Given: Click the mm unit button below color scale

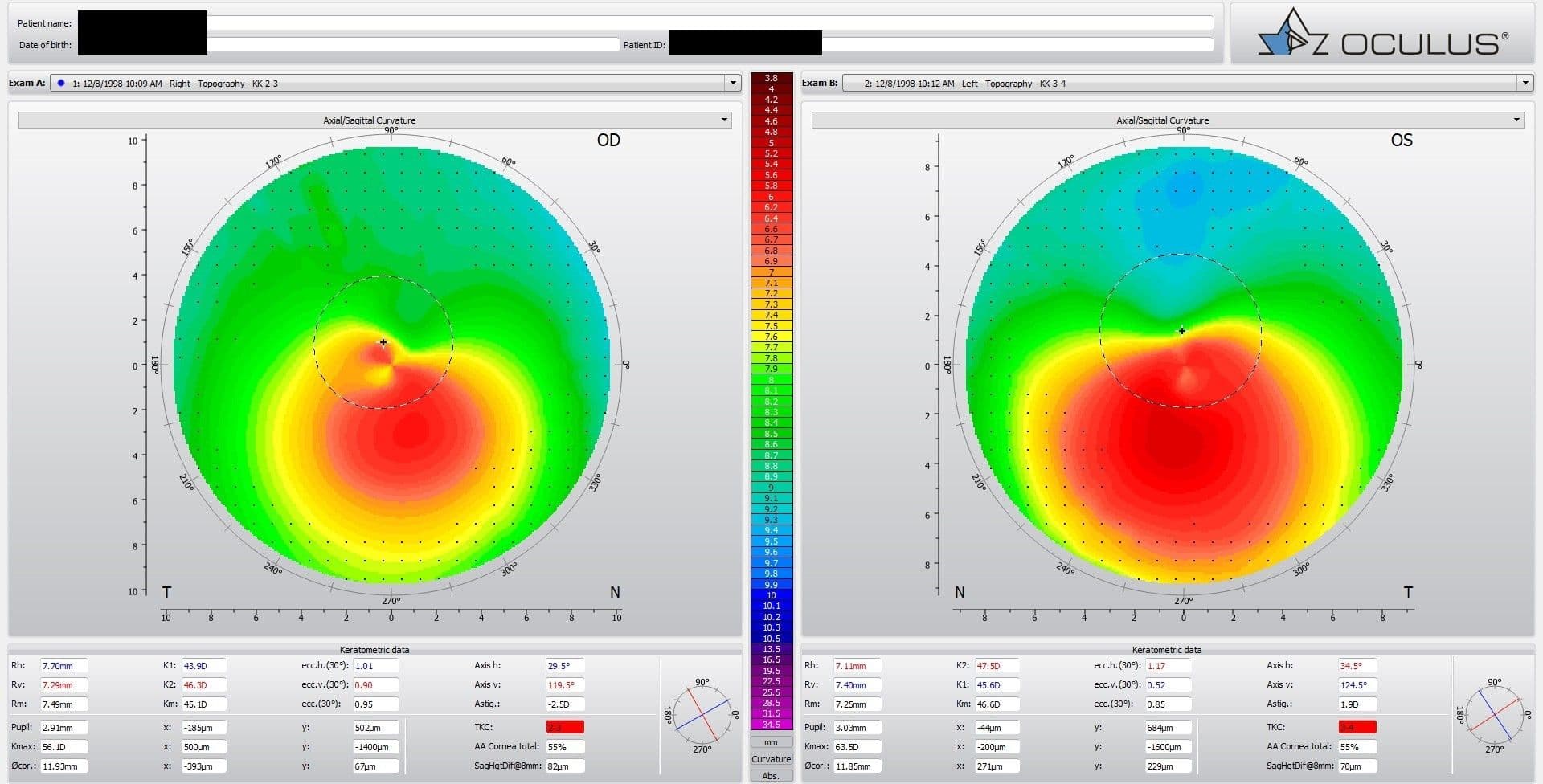Looking at the screenshot, I should point(771,742).
